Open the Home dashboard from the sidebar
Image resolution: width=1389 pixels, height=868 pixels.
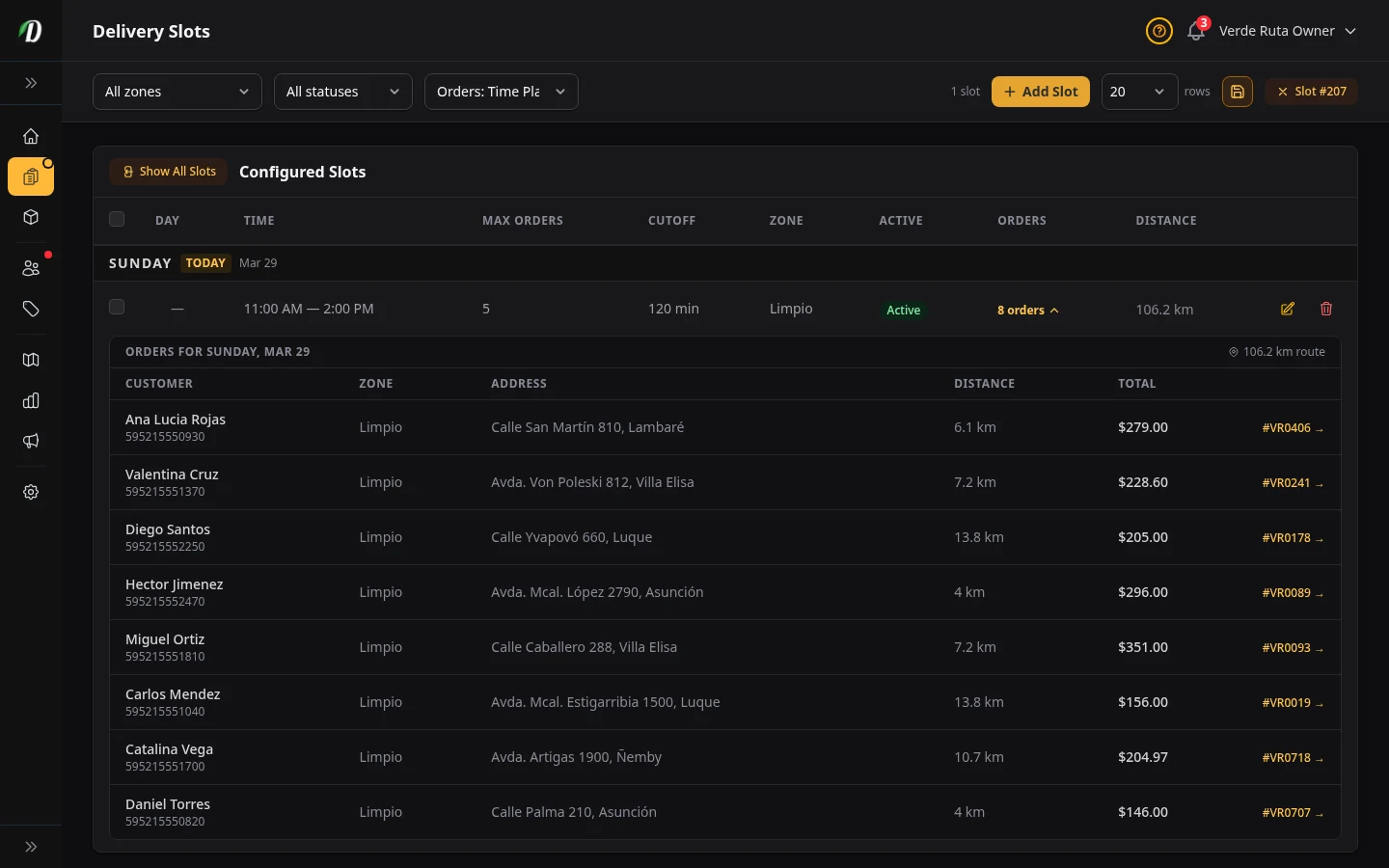pos(31,136)
